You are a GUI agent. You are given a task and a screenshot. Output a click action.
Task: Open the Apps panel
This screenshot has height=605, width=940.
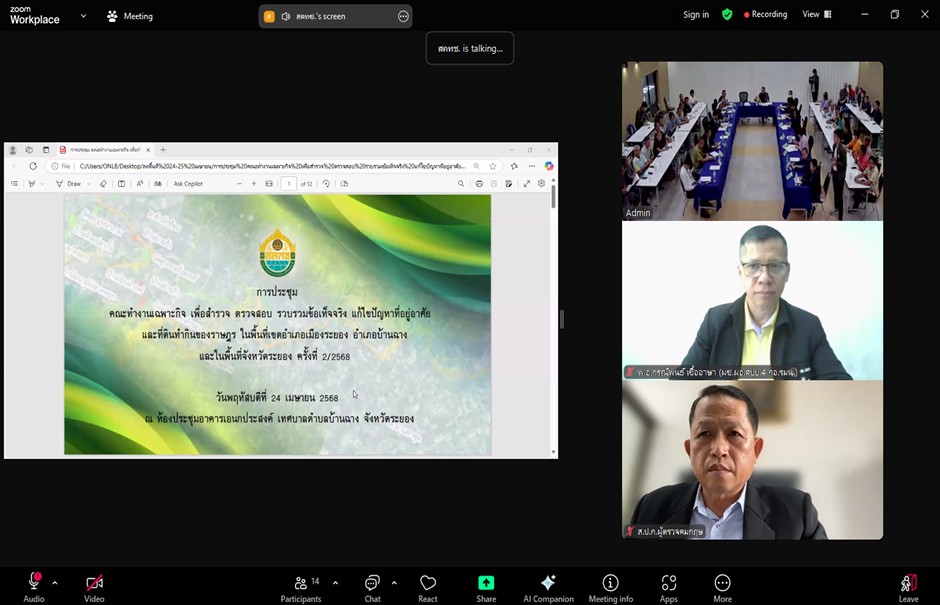(668, 588)
